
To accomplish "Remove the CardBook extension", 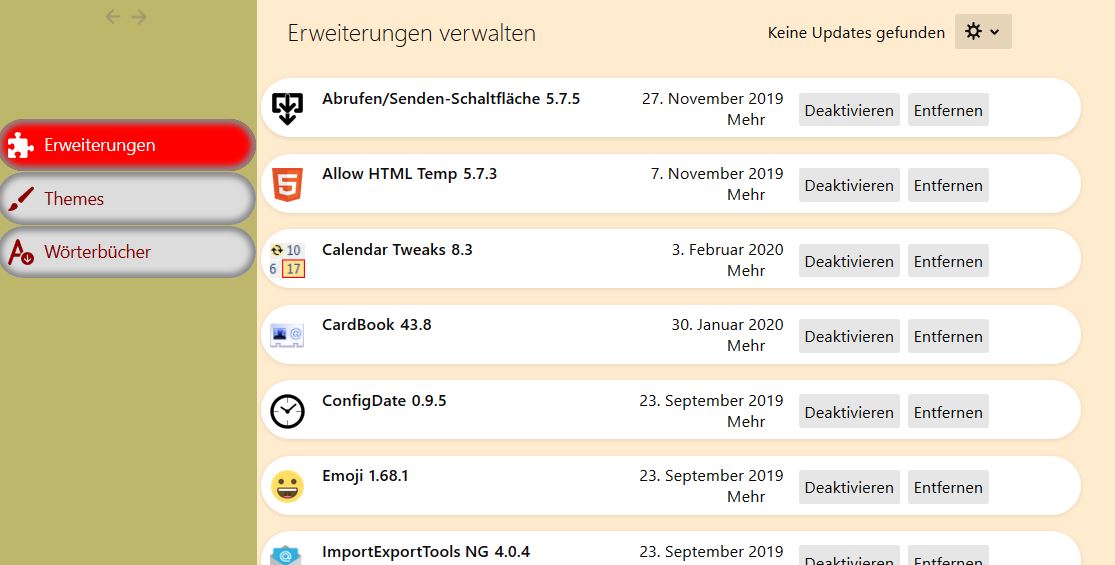I will (x=948, y=337).
